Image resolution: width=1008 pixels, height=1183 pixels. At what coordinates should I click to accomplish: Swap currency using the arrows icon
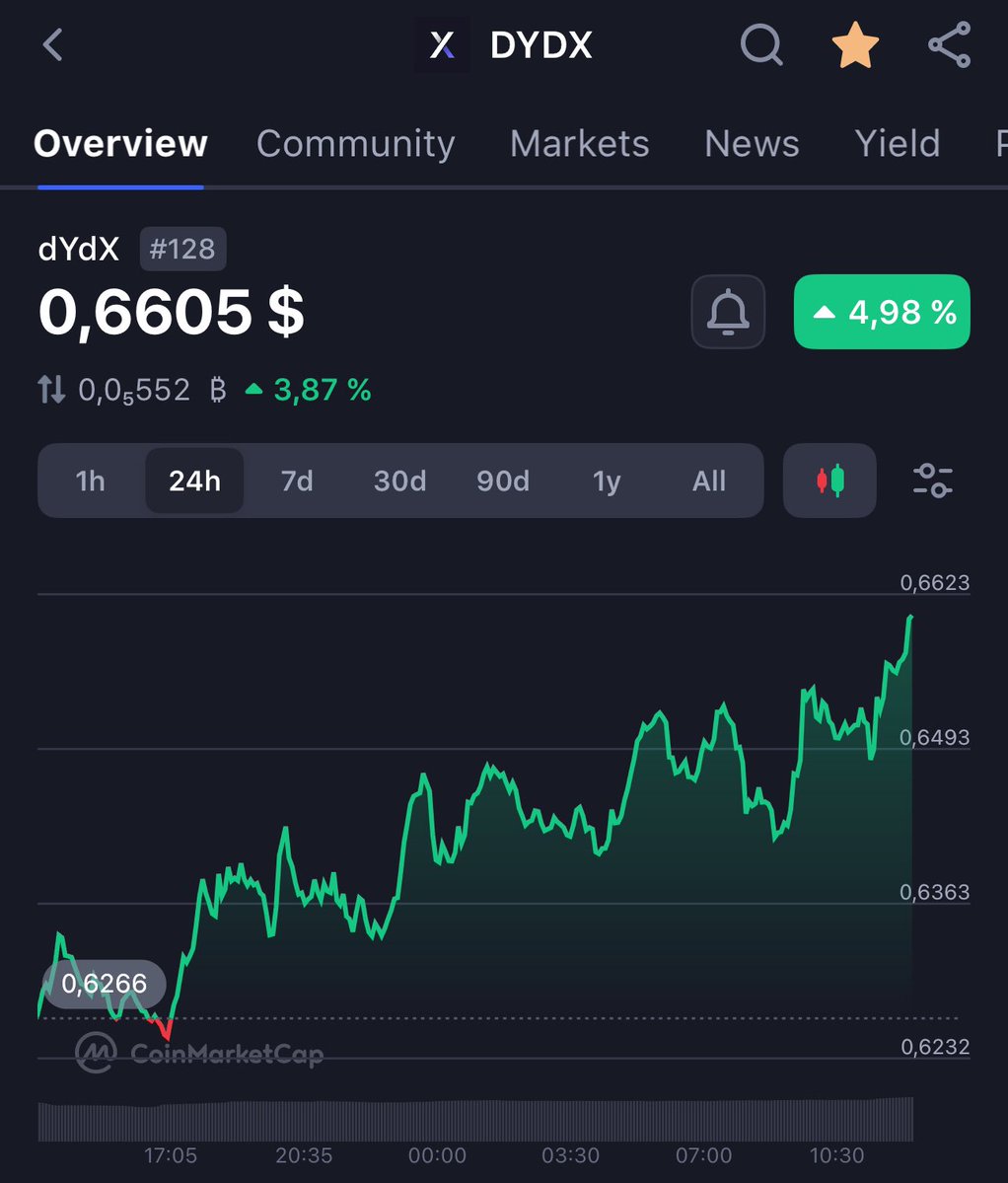click(51, 390)
